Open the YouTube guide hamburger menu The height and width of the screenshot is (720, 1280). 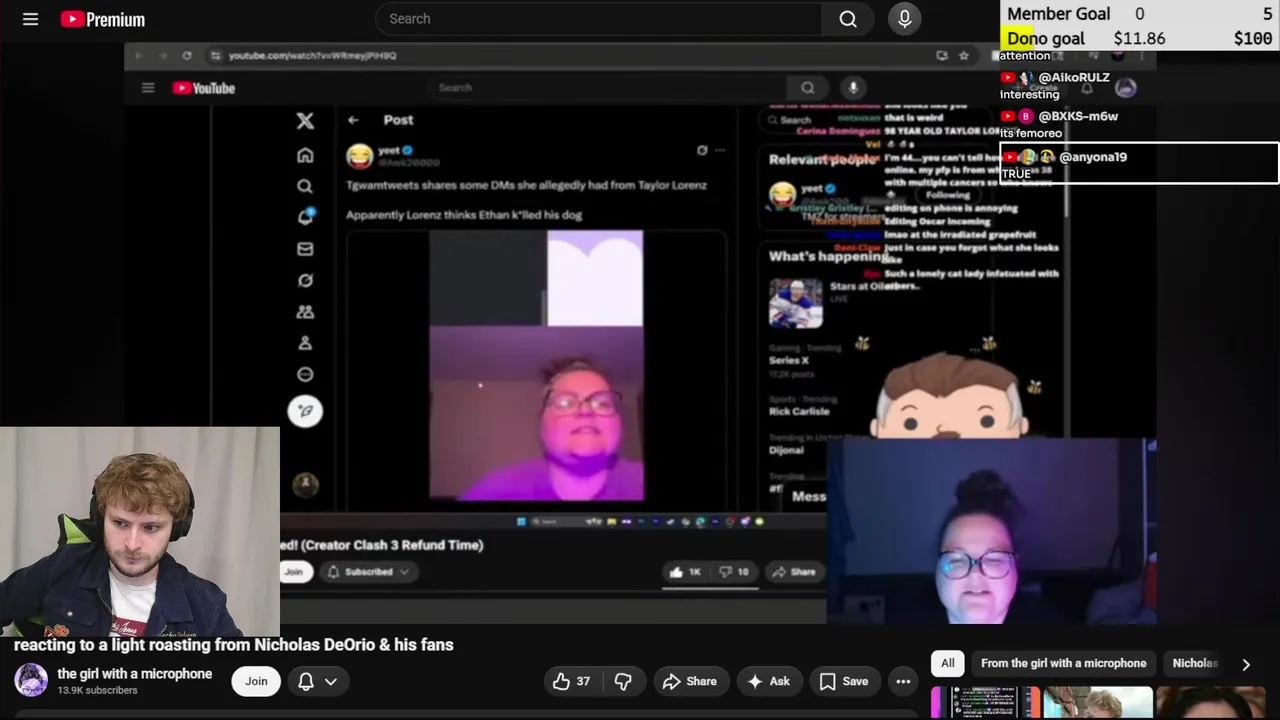pyautogui.click(x=31, y=19)
